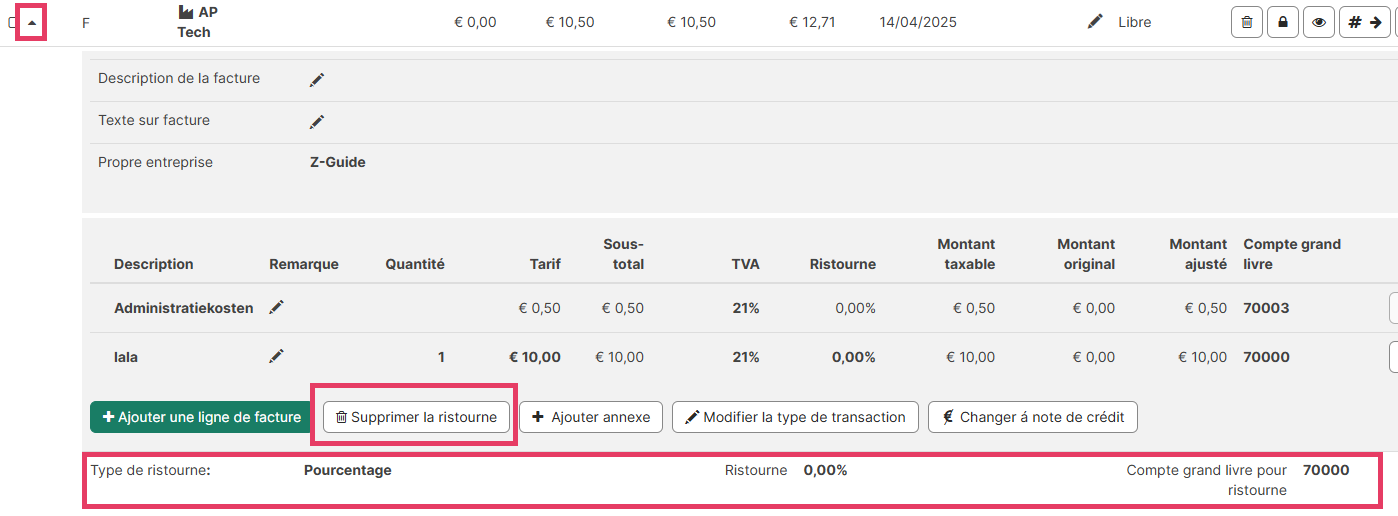This screenshot has width=1398, height=516.
Task: Click the Administratiekosten line description
Action: pyautogui.click(x=183, y=308)
